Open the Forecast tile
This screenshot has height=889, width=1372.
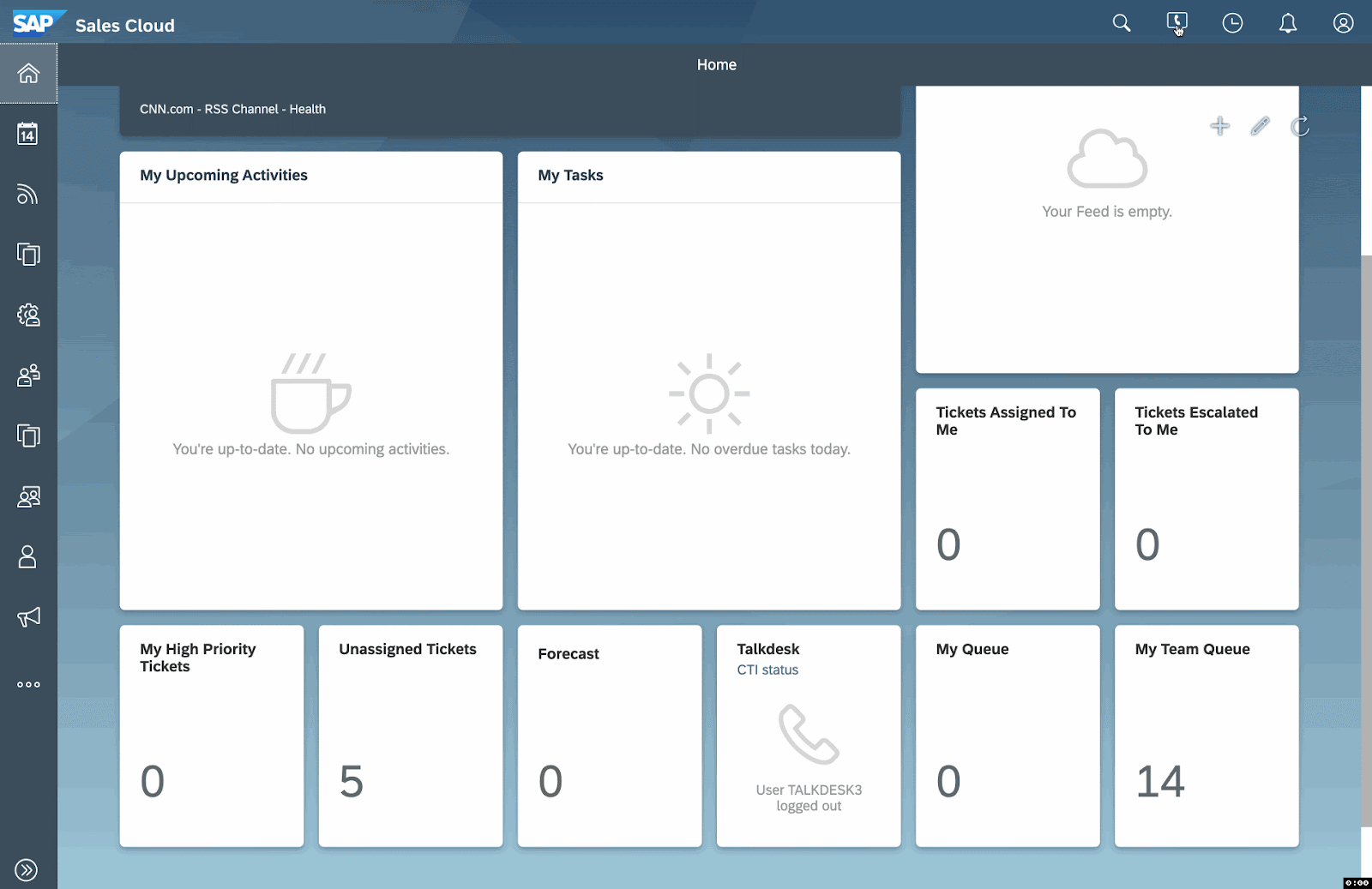pyautogui.click(x=610, y=736)
